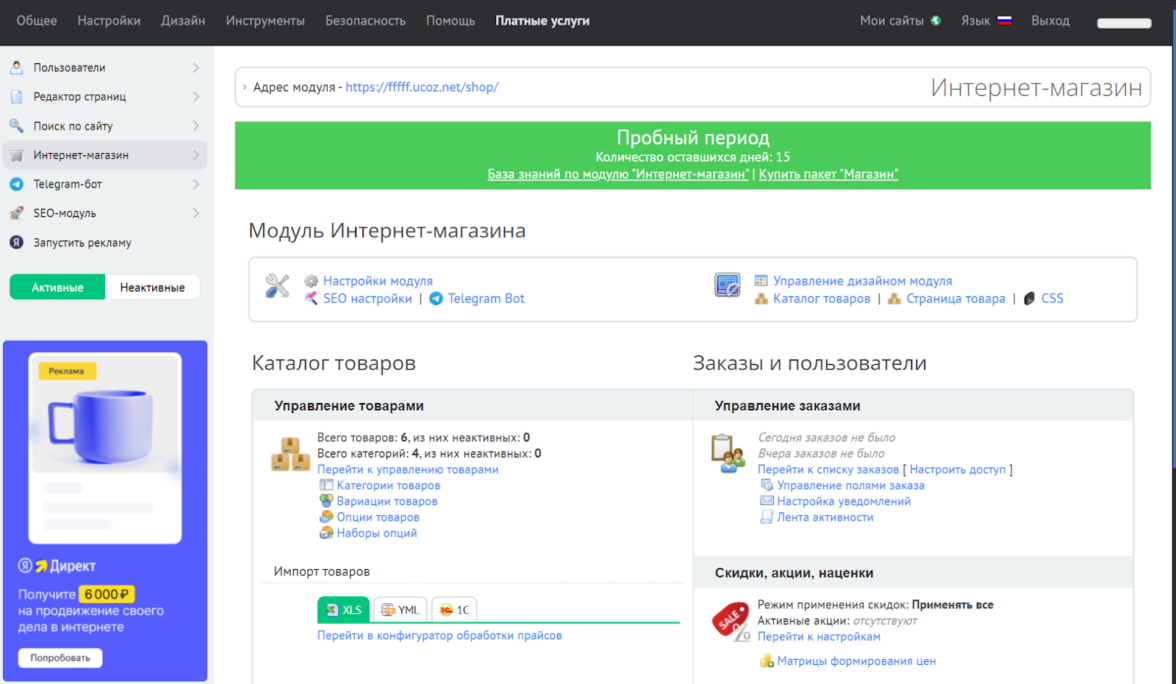
Task: Expand the Редактор страниц sidebar chevron
Action: [x=195, y=97]
